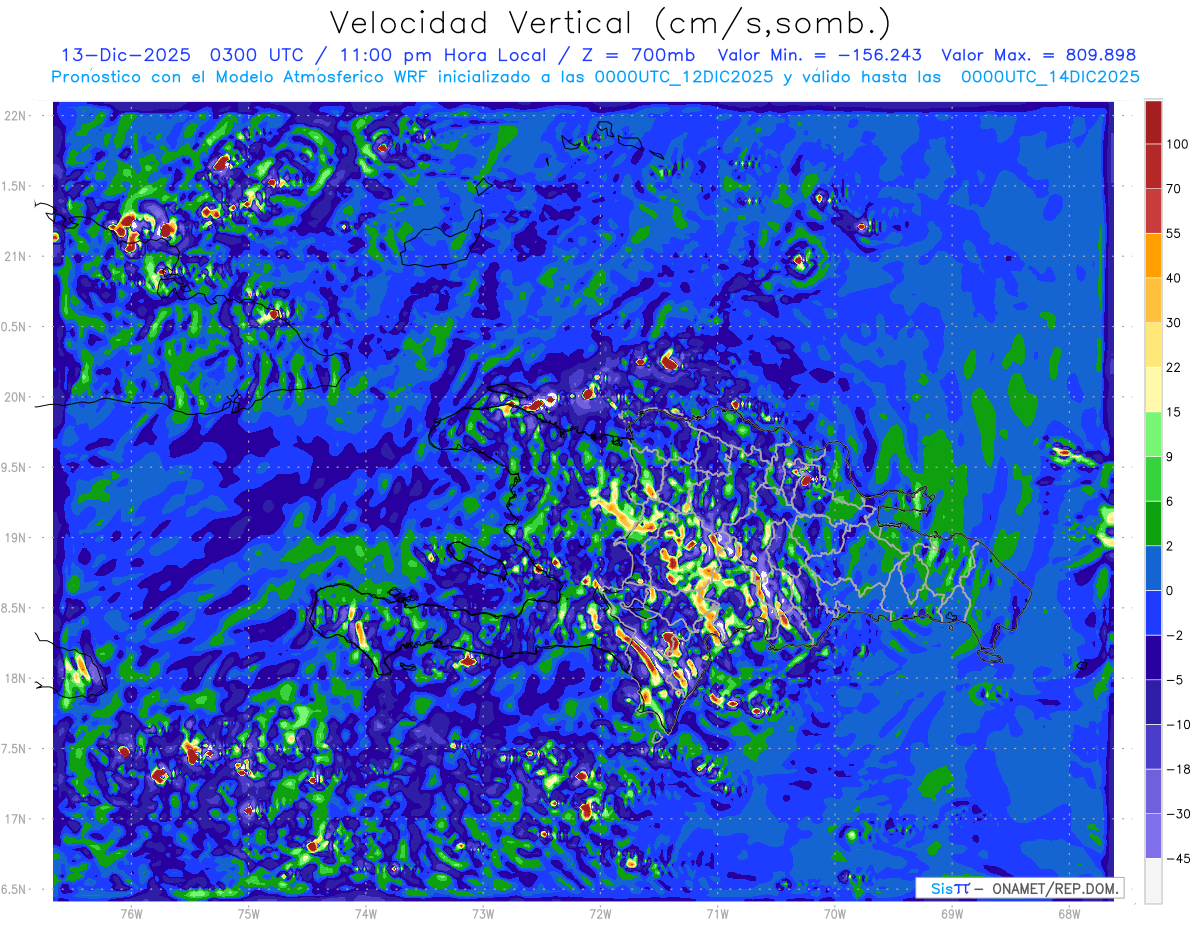
Task: Click the "17N" latitude label
Action: [15, 819]
